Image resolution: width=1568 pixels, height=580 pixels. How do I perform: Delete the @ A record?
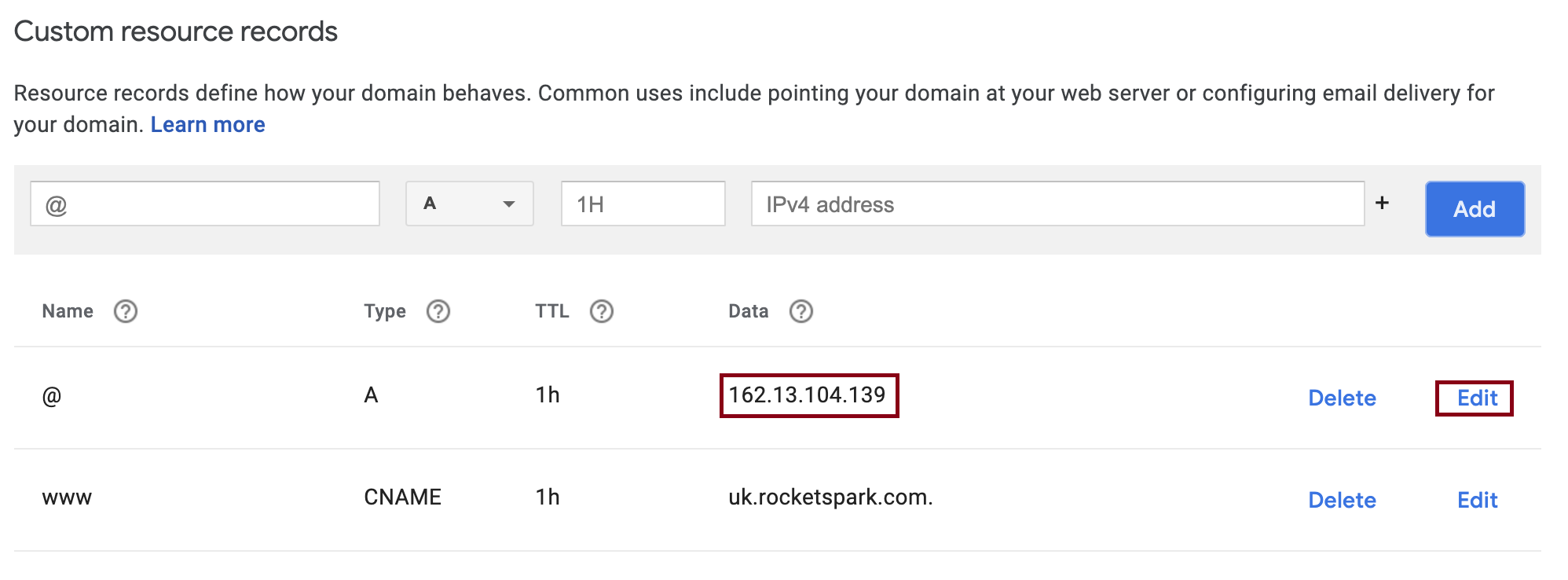click(x=1342, y=398)
